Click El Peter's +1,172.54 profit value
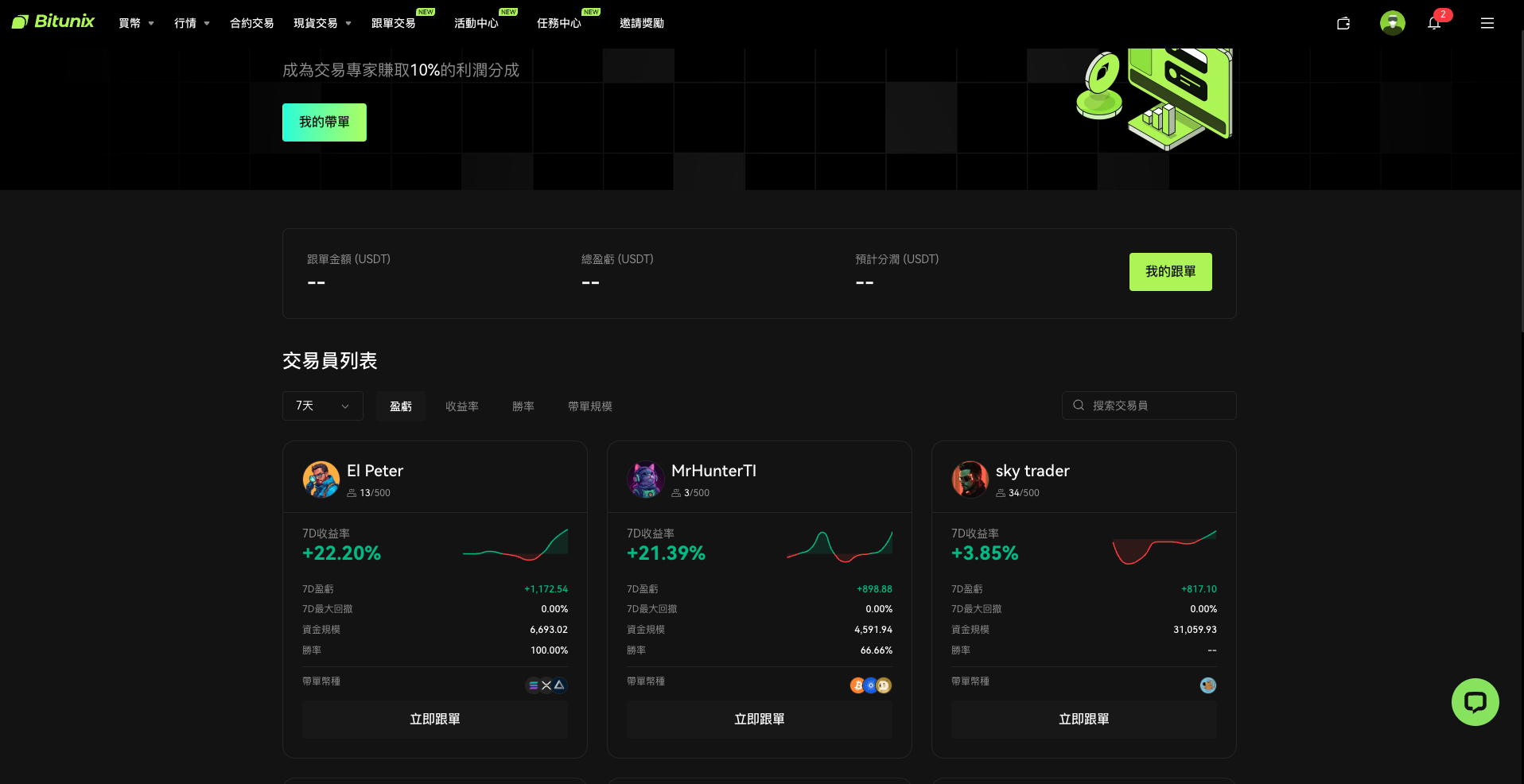Image resolution: width=1524 pixels, height=784 pixels. pos(546,589)
